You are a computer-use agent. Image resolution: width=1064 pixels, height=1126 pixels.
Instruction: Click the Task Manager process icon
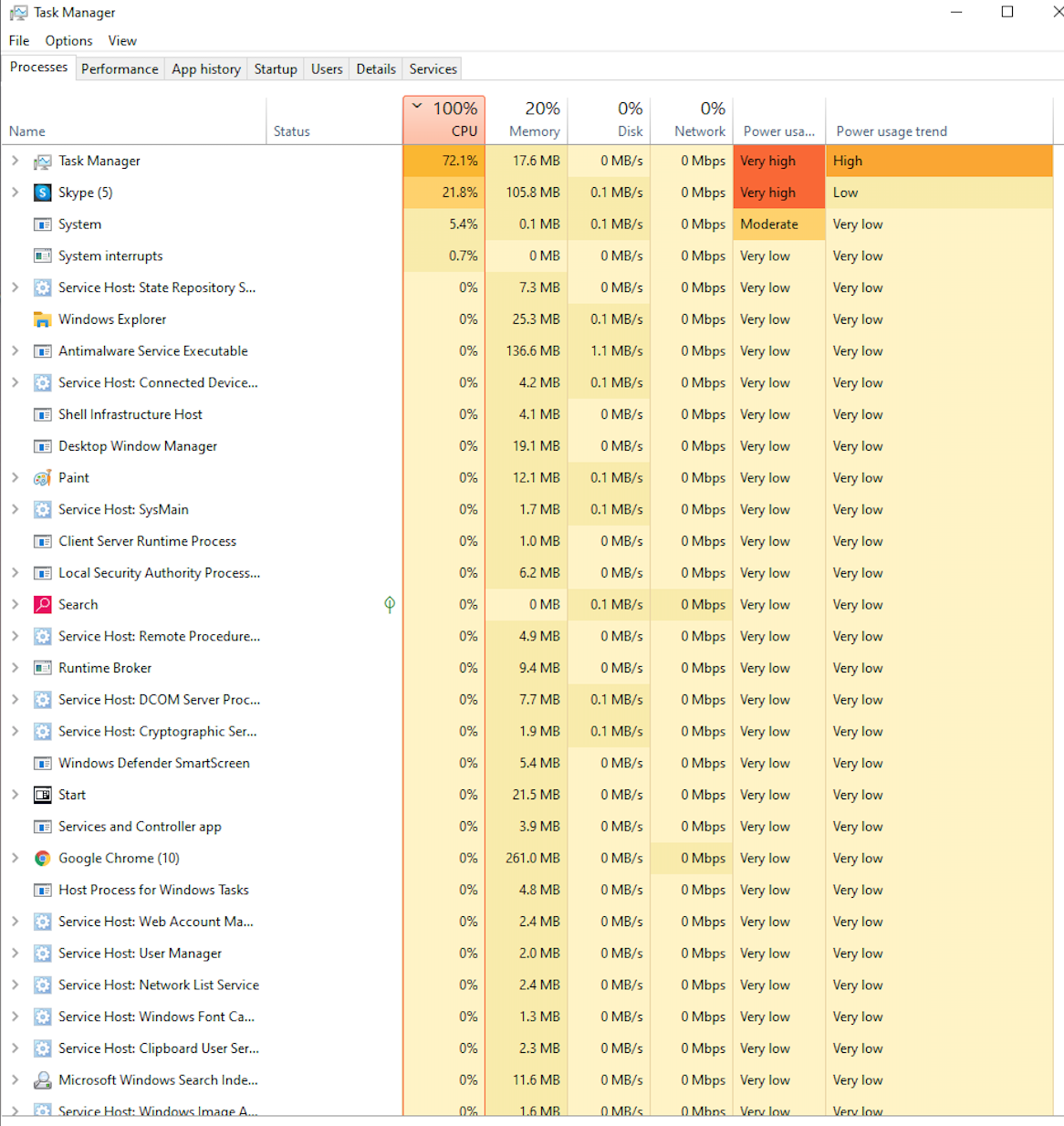click(x=42, y=162)
